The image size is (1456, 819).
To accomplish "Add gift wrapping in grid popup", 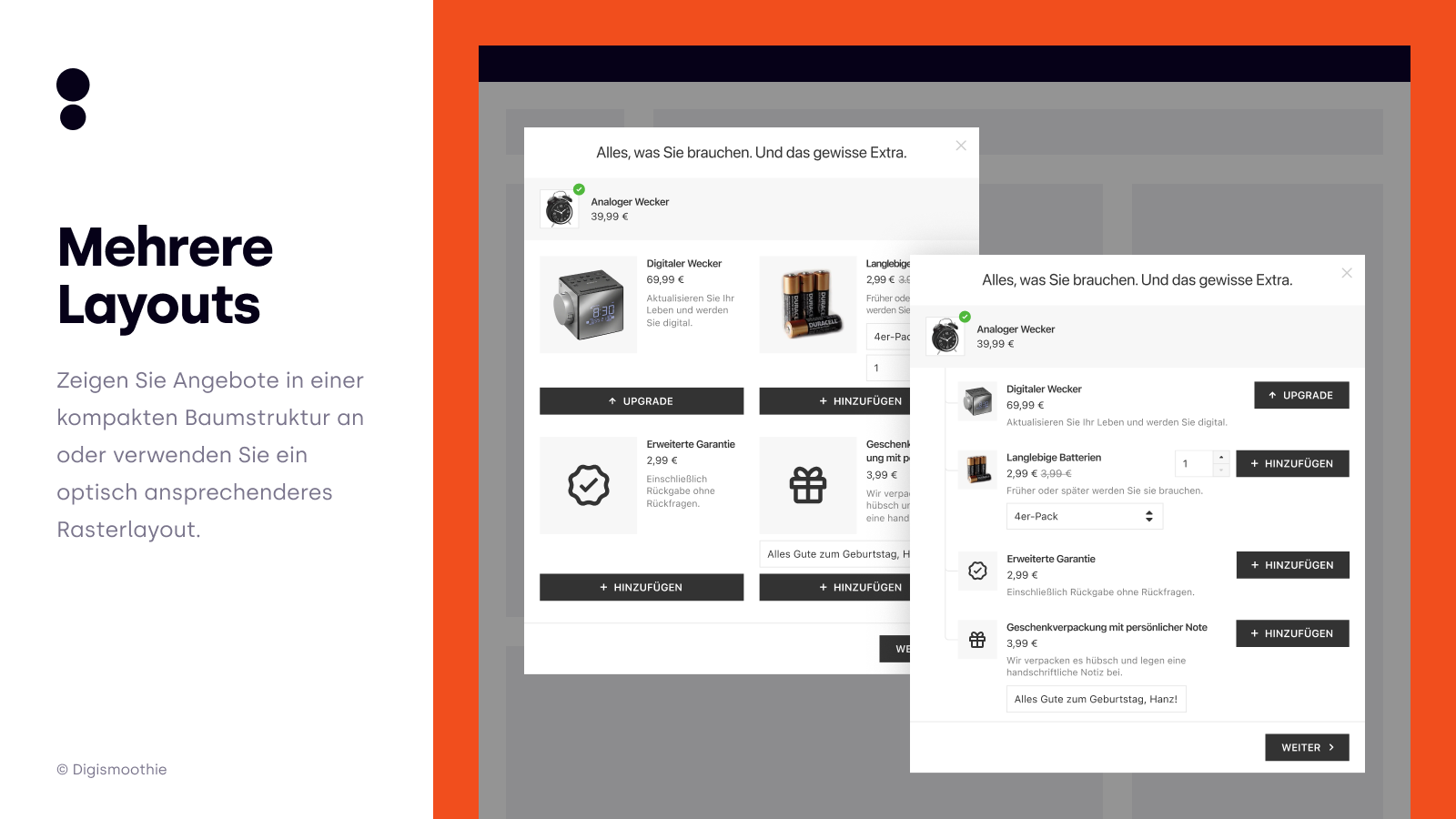I will [x=835, y=588].
